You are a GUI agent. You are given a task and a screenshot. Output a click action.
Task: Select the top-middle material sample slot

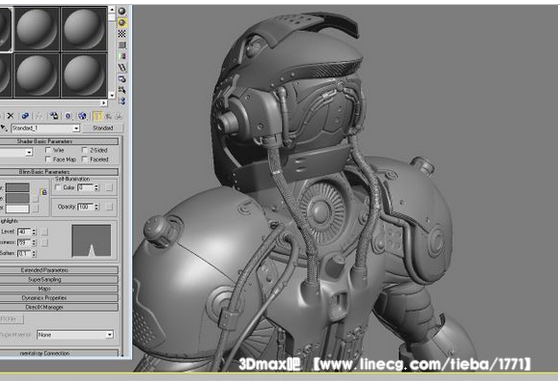37,30
